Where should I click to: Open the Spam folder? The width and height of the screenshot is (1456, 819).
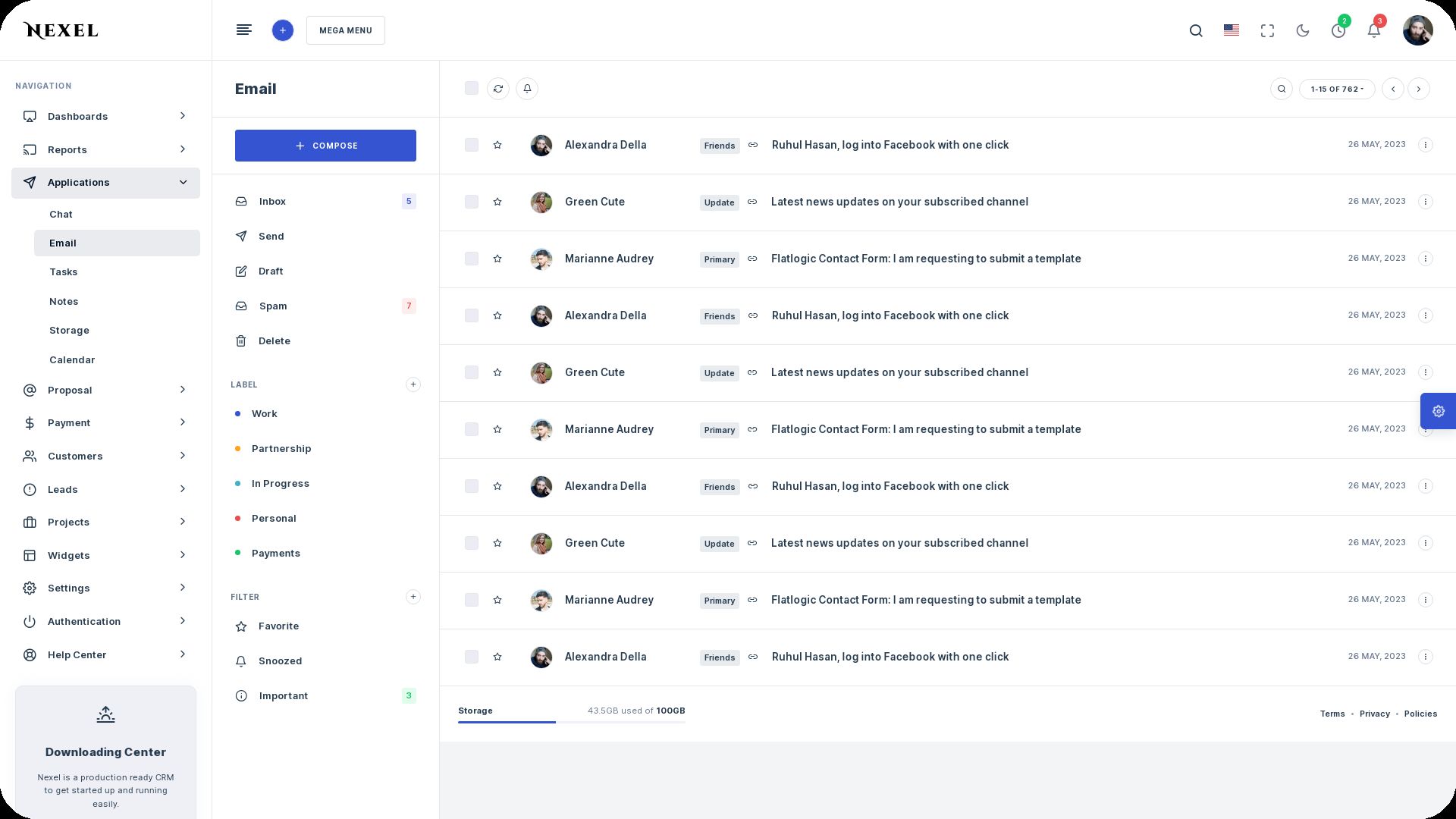click(273, 306)
